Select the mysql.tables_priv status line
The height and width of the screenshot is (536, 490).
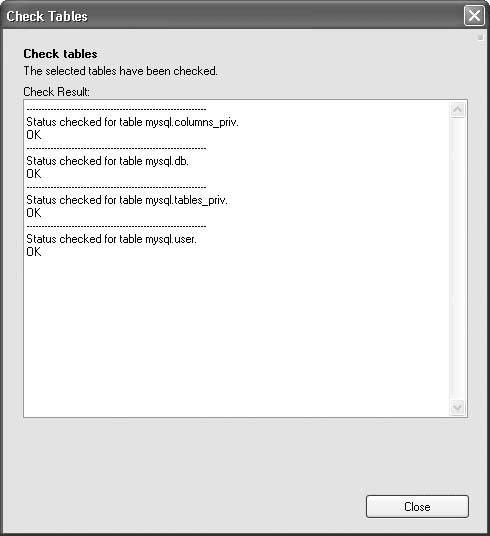click(127, 200)
